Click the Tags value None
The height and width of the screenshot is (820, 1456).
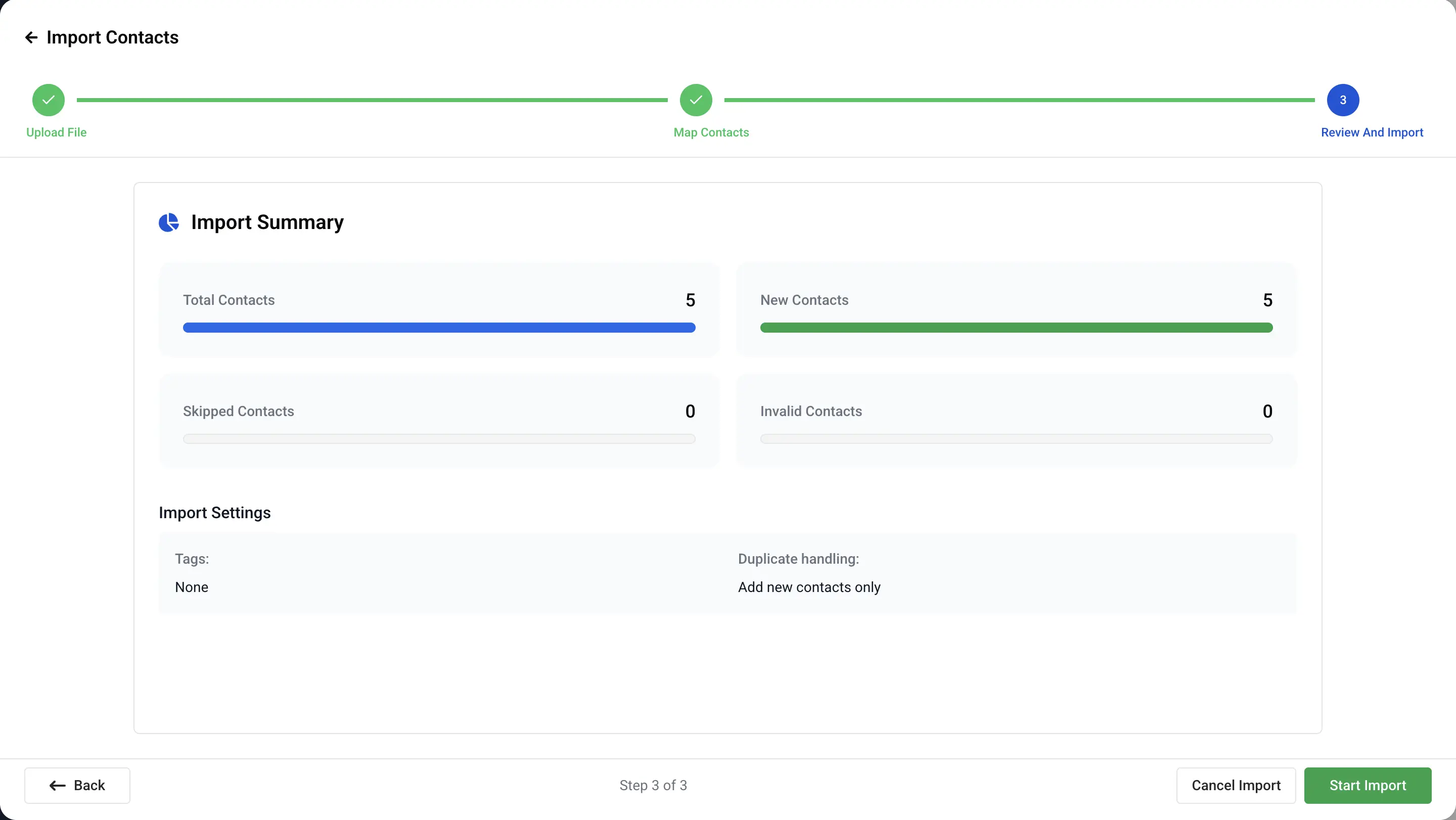192,587
